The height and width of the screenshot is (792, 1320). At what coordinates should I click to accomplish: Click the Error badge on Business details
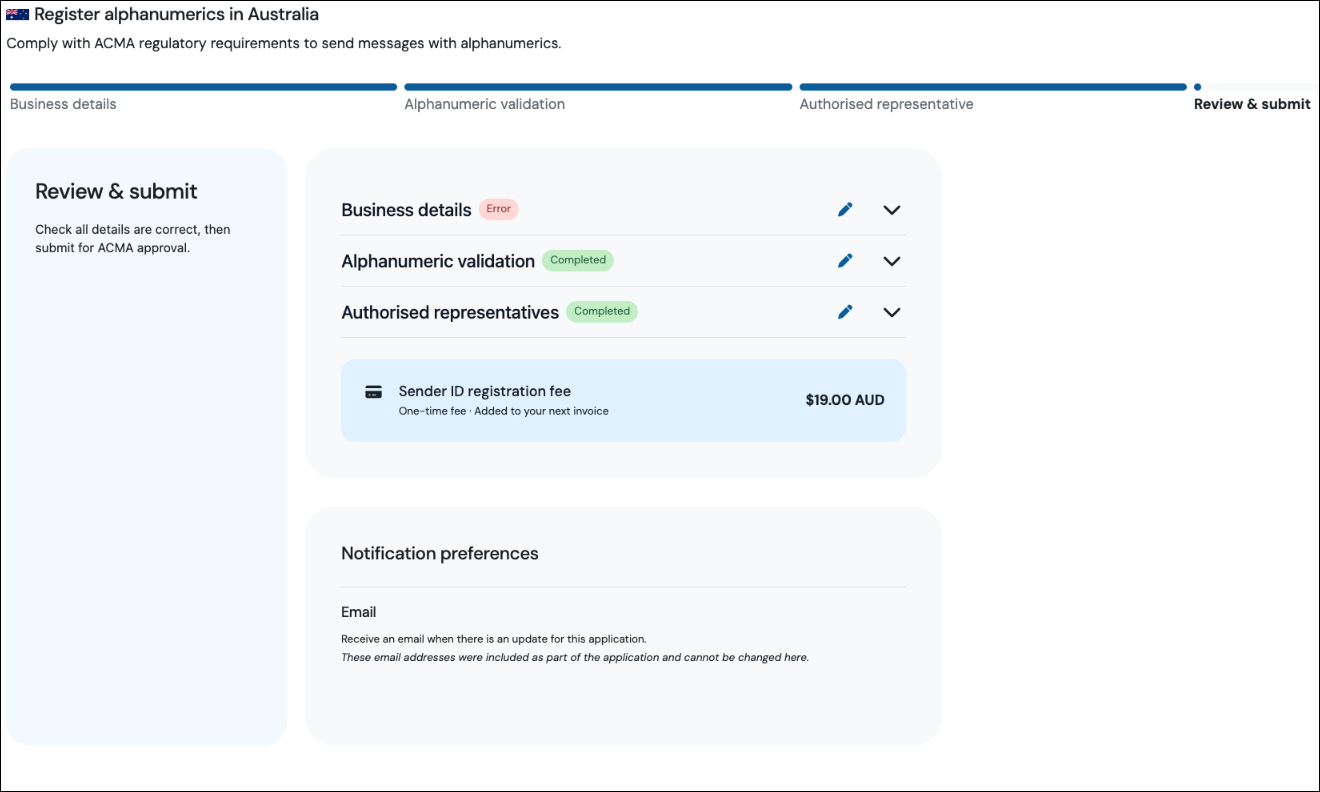tap(499, 209)
